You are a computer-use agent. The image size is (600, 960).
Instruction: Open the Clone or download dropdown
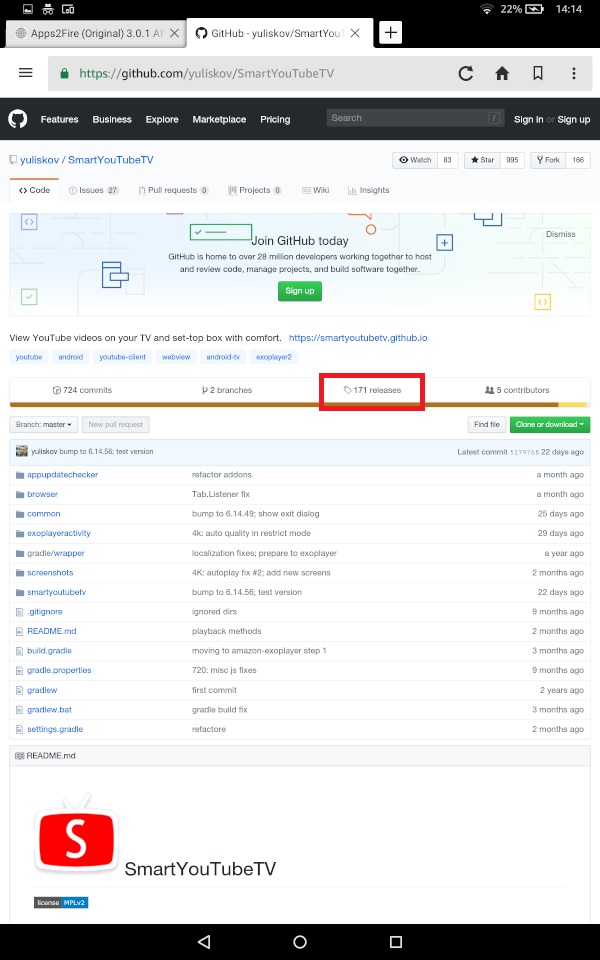(550, 424)
